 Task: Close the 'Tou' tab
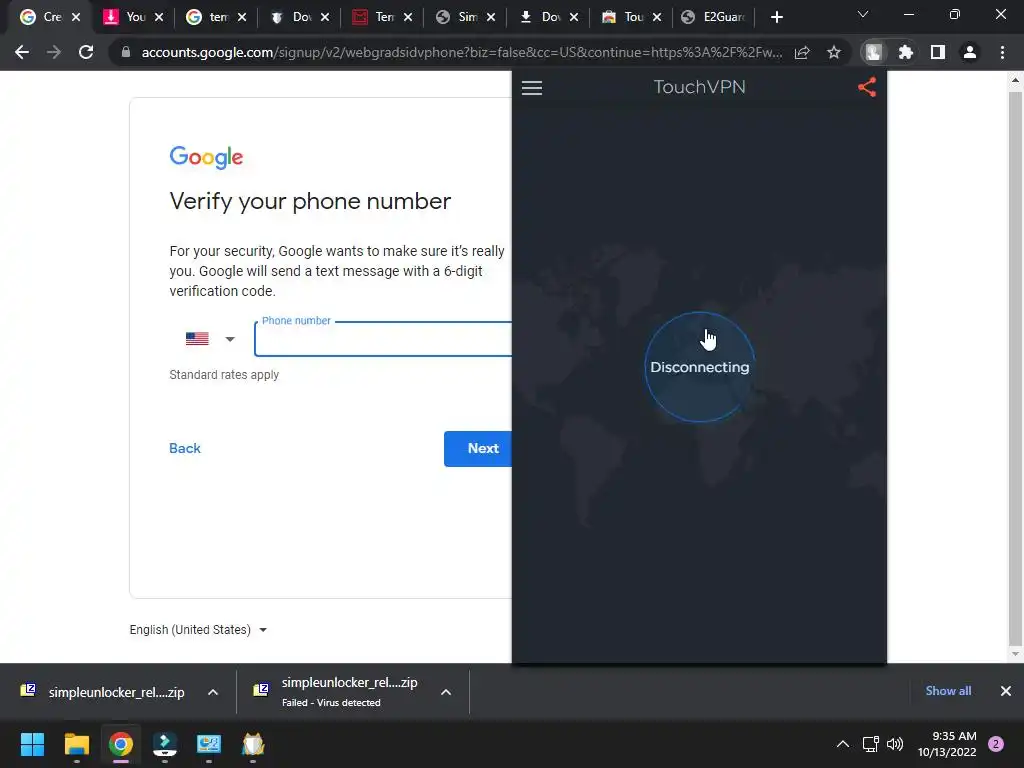point(657,17)
